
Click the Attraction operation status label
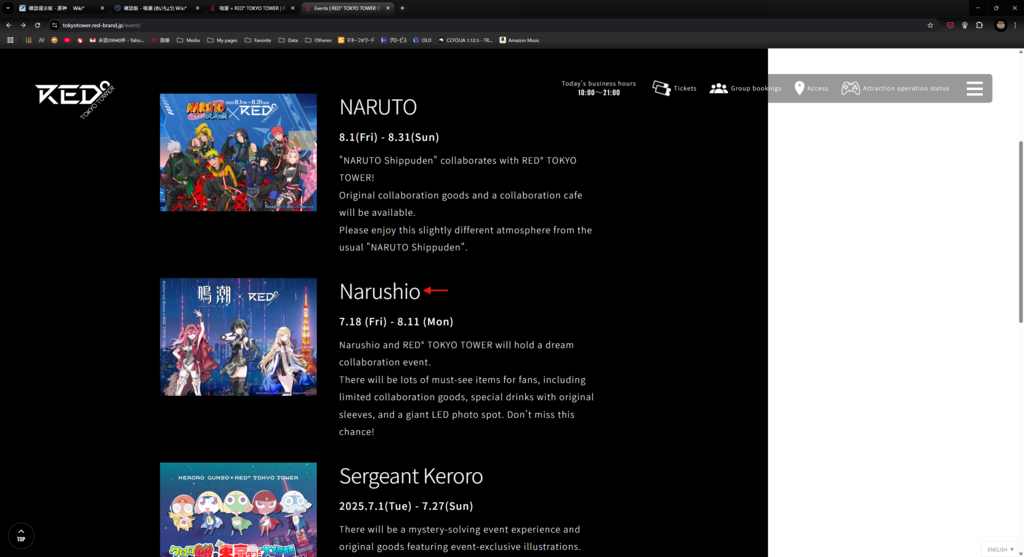click(906, 88)
